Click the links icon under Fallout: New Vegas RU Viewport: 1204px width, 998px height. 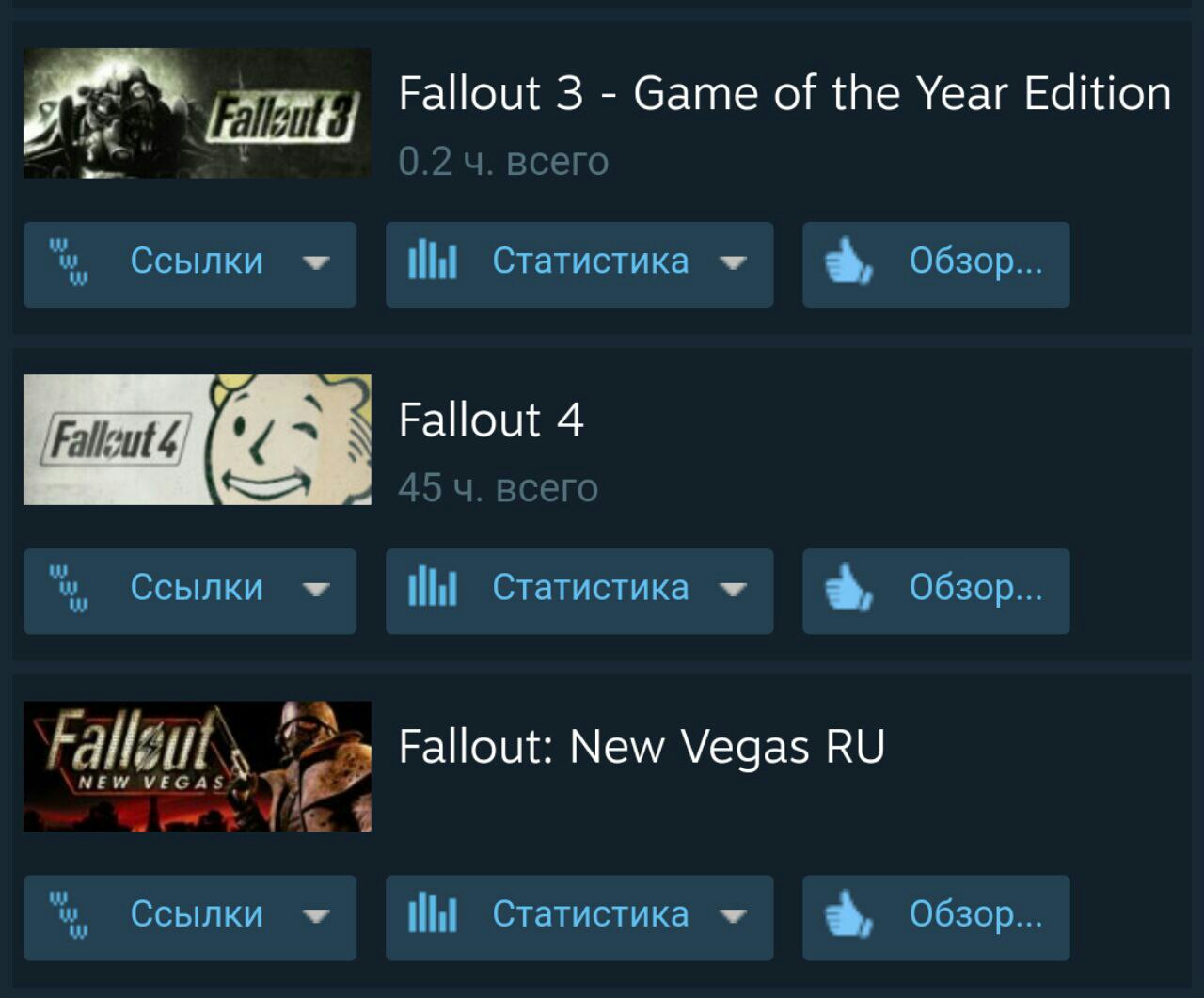point(69,914)
